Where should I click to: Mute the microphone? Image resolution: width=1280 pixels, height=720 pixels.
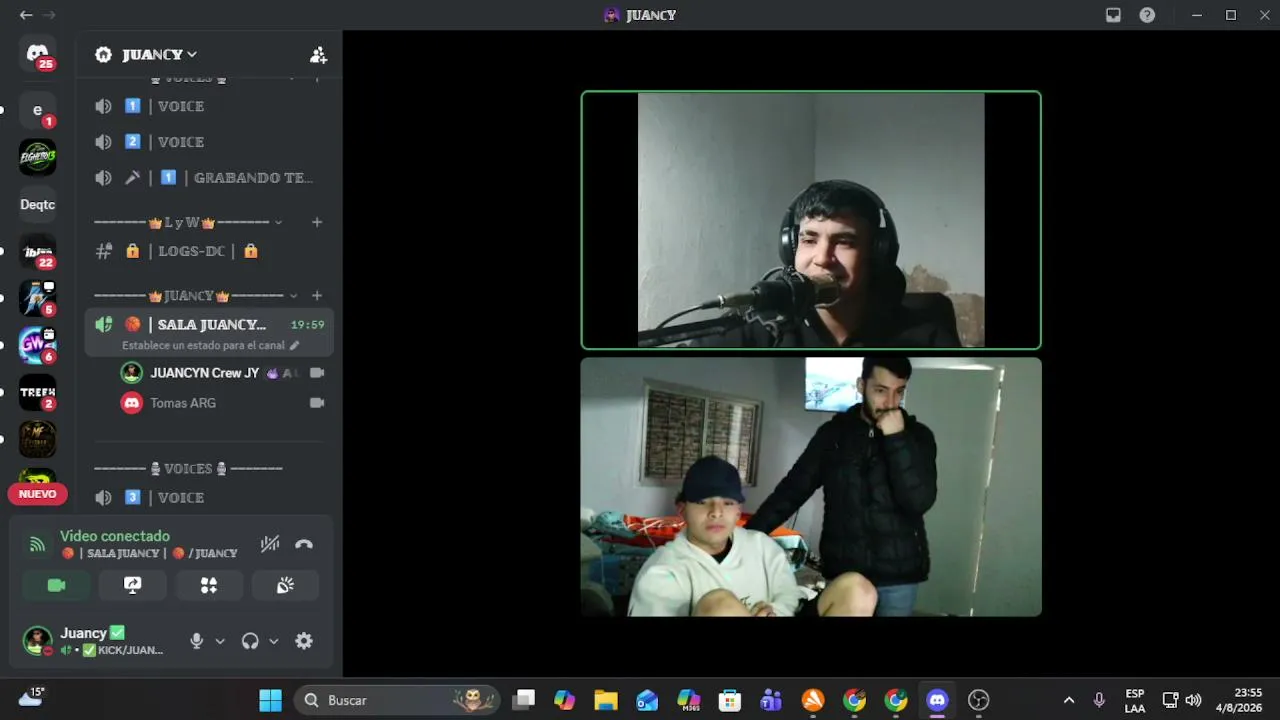pyautogui.click(x=197, y=641)
